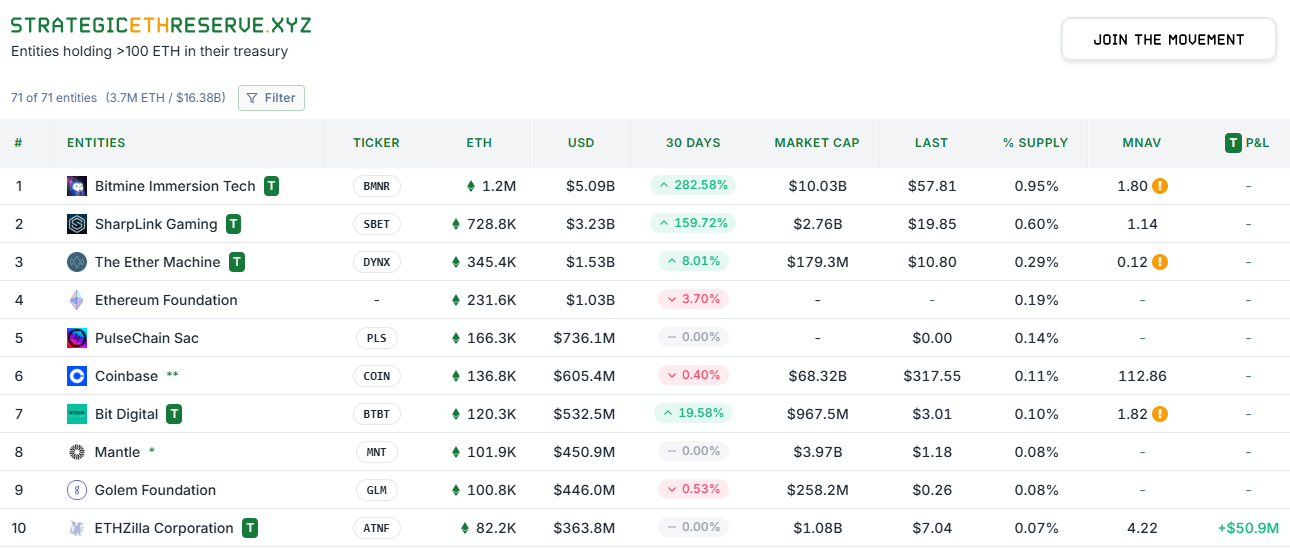Sort table by 30 Days column
1290x550 pixels.
coord(693,143)
